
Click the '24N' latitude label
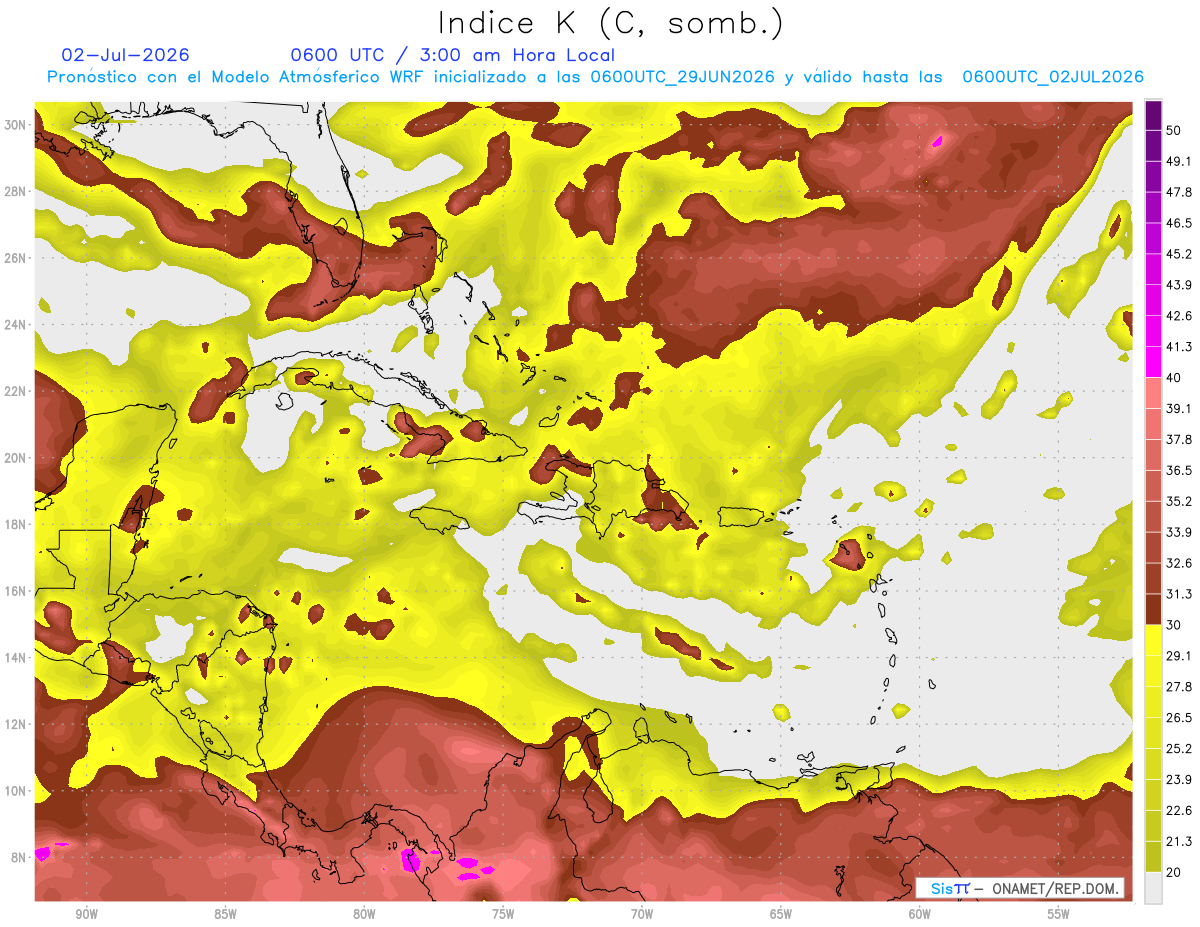(x=15, y=325)
